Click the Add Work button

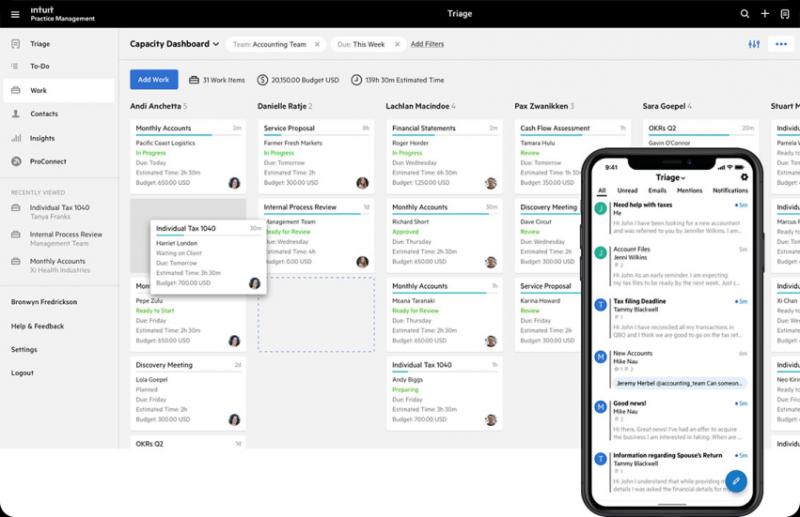point(154,79)
